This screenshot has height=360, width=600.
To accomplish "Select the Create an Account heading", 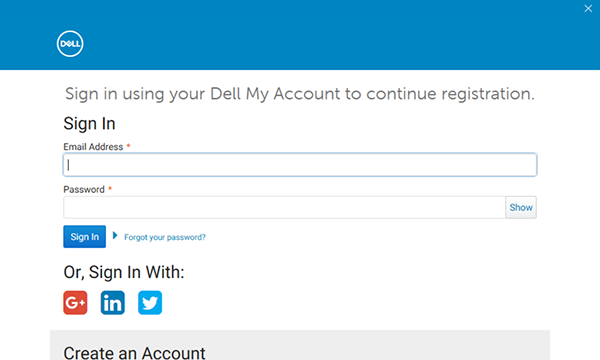I will click(x=134, y=353).
